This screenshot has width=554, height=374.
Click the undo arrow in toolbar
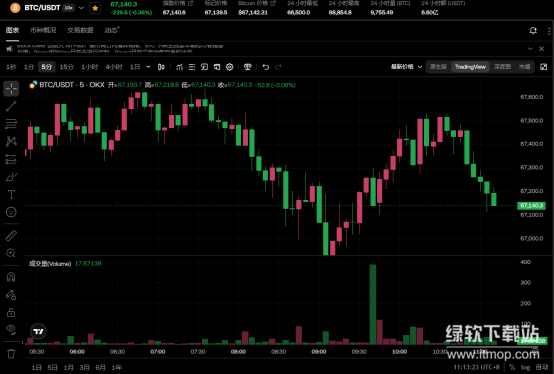pyautogui.click(x=266, y=67)
